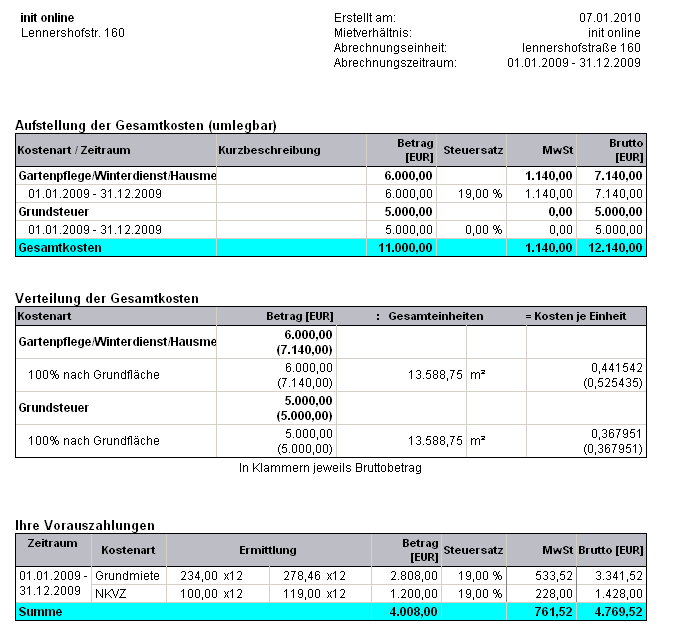The height and width of the screenshot is (627, 676).
Task: Click the calculation '100,00 x12'
Action: pos(211,594)
